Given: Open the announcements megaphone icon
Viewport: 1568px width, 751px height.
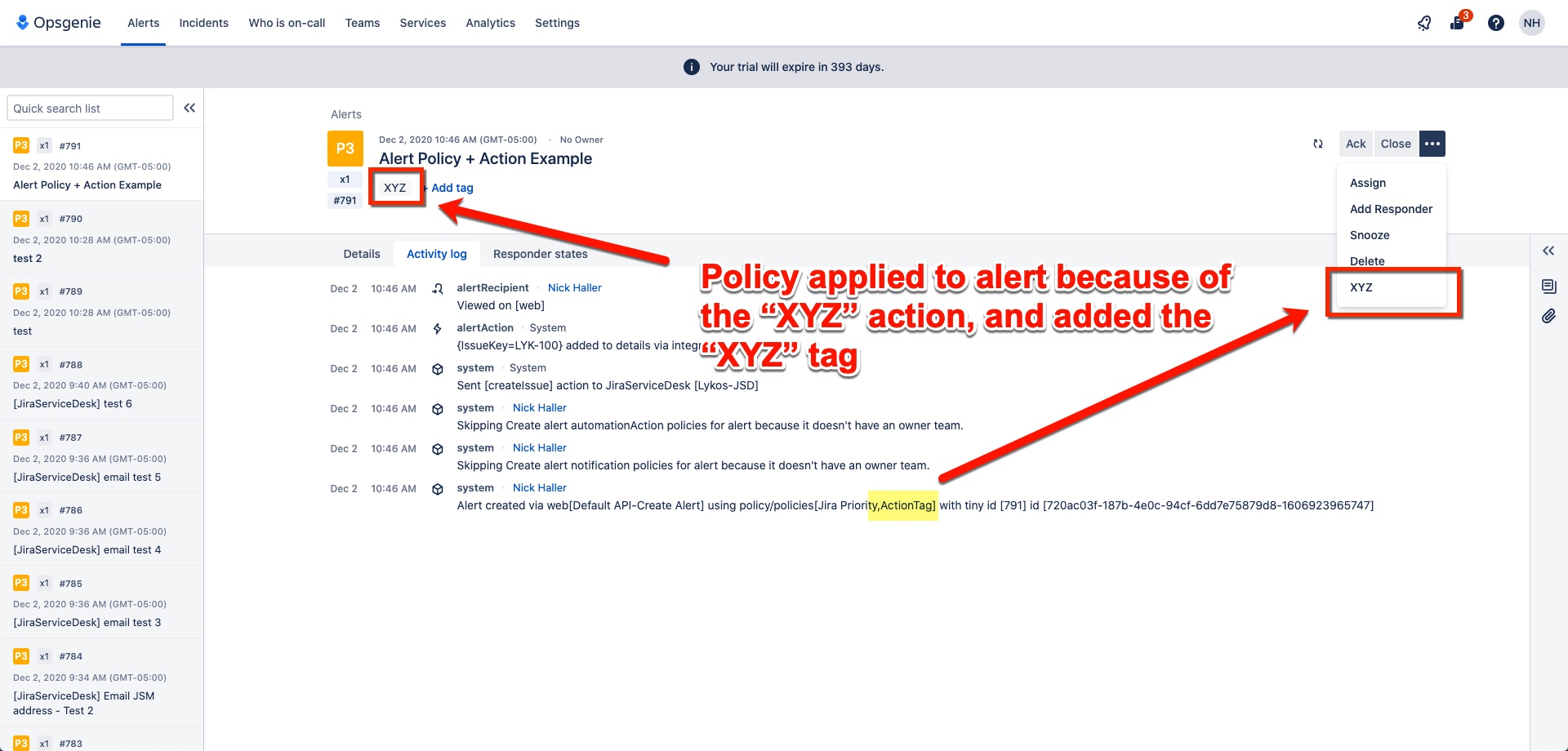Looking at the screenshot, I should [1424, 22].
